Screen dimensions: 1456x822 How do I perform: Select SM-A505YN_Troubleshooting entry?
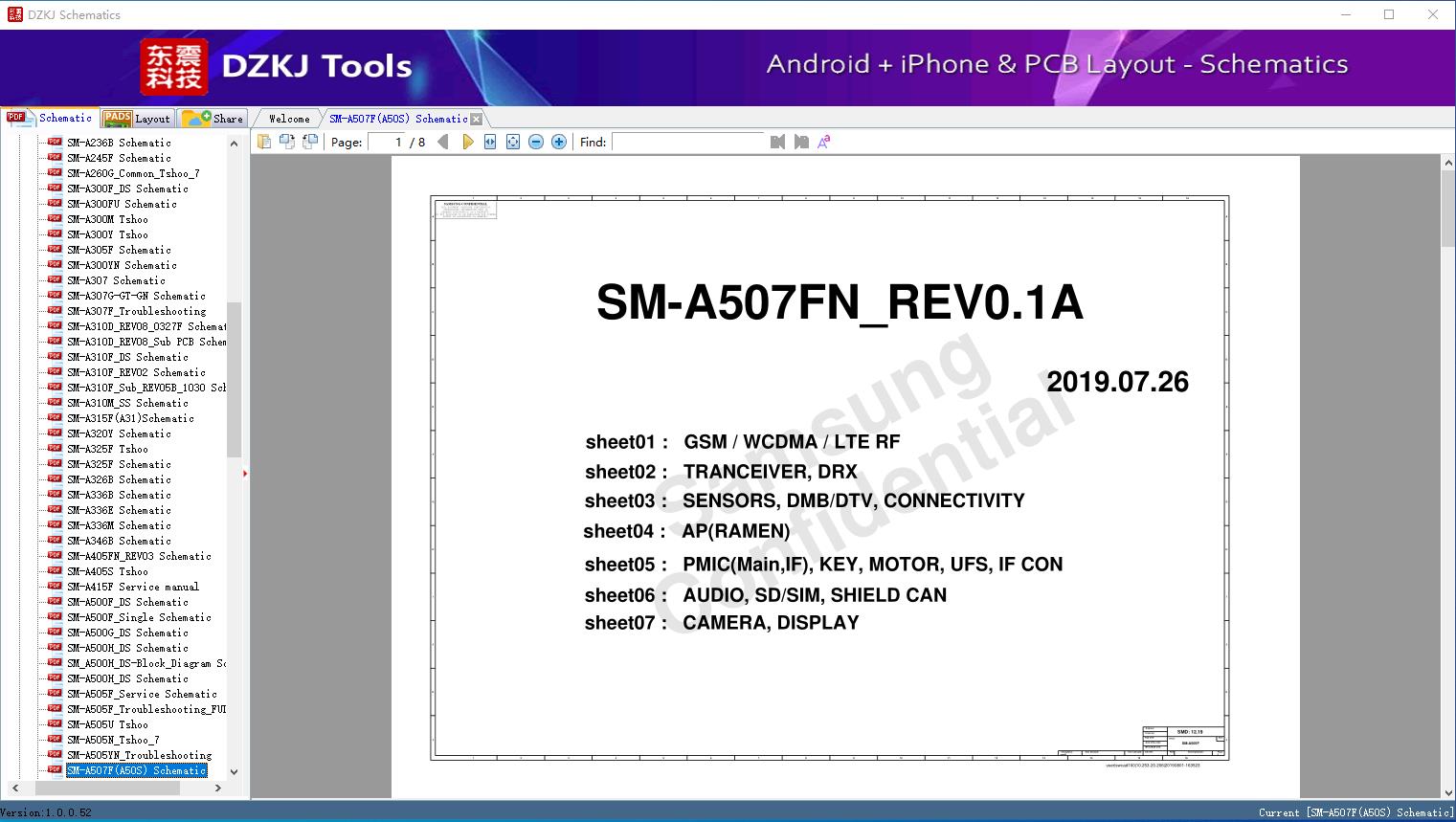tap(139, 755)
